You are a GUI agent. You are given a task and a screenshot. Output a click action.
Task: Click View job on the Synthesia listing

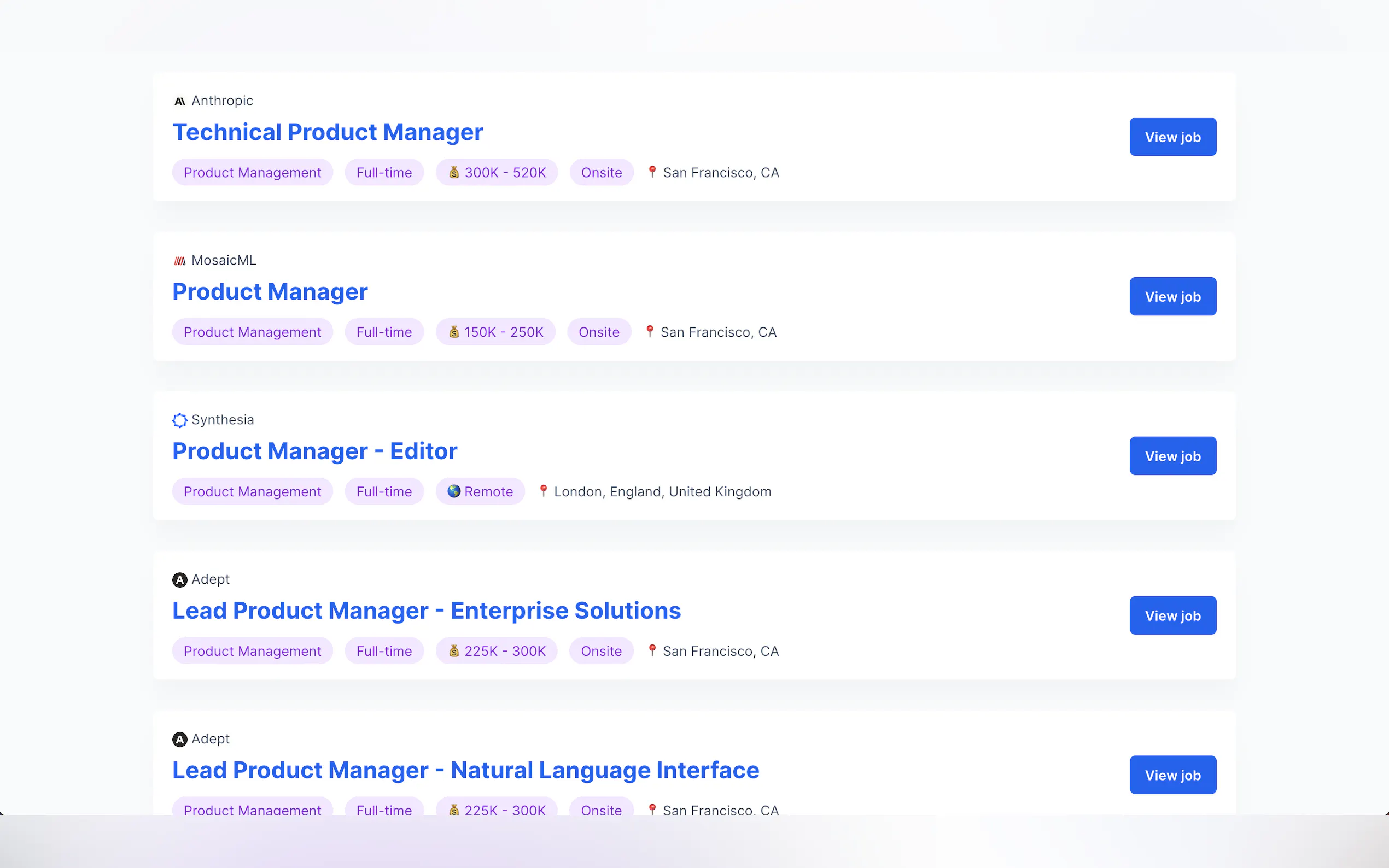(1172, 456)
